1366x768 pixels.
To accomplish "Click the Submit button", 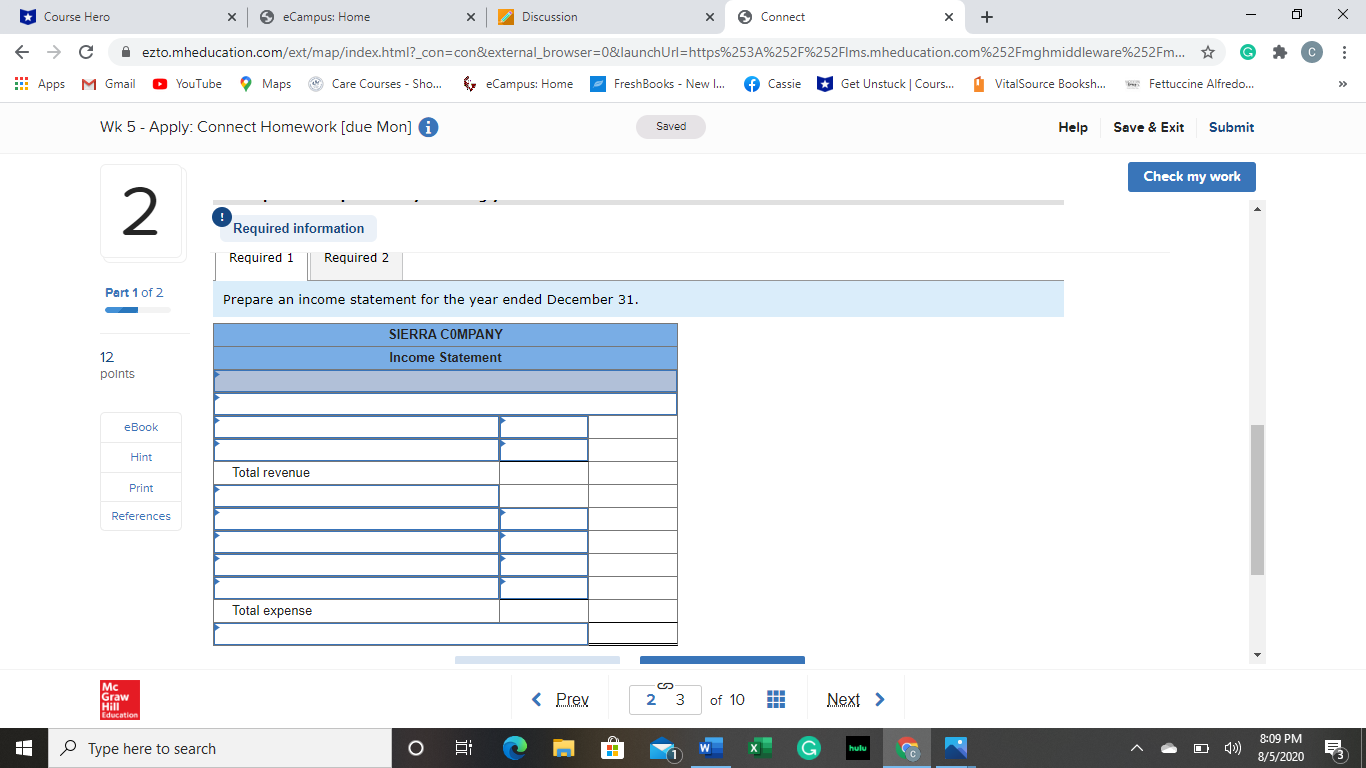I will [x=1231, y=127].
